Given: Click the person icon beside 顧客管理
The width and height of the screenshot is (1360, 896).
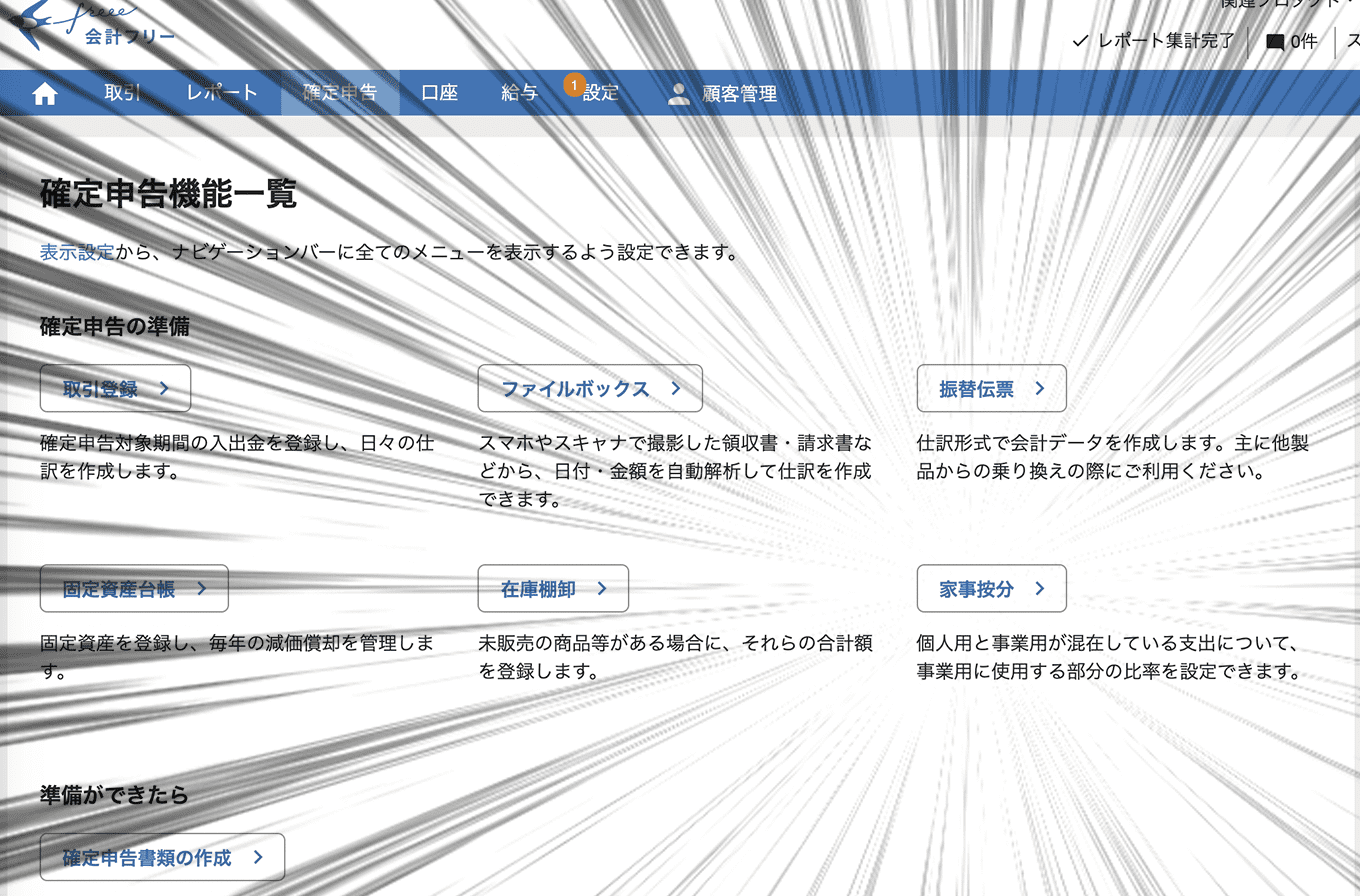Looking at the screenshot, I should click(x=679, y=94).
